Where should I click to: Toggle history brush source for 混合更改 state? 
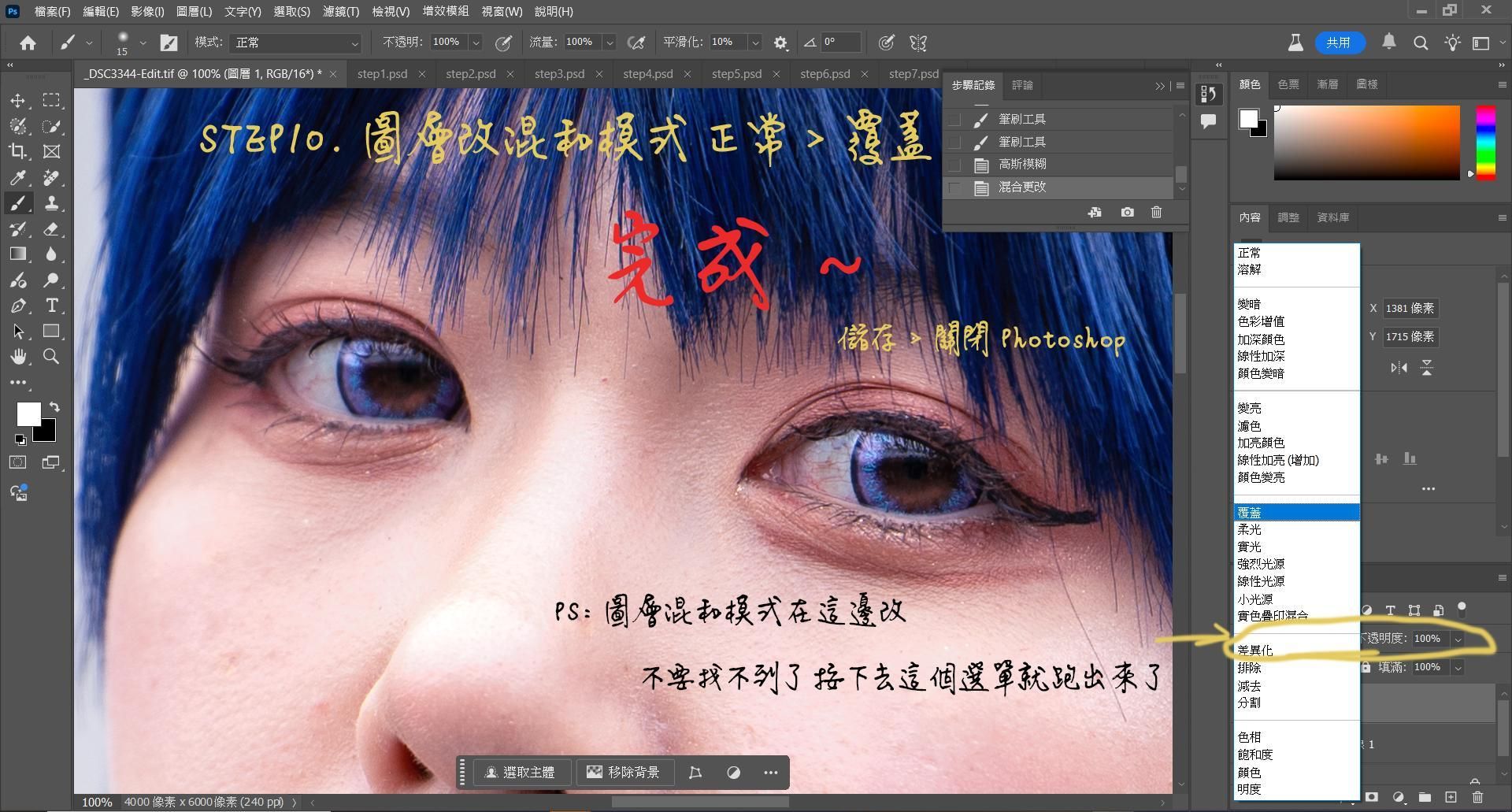pyautogui.click(x=954, y=187)
